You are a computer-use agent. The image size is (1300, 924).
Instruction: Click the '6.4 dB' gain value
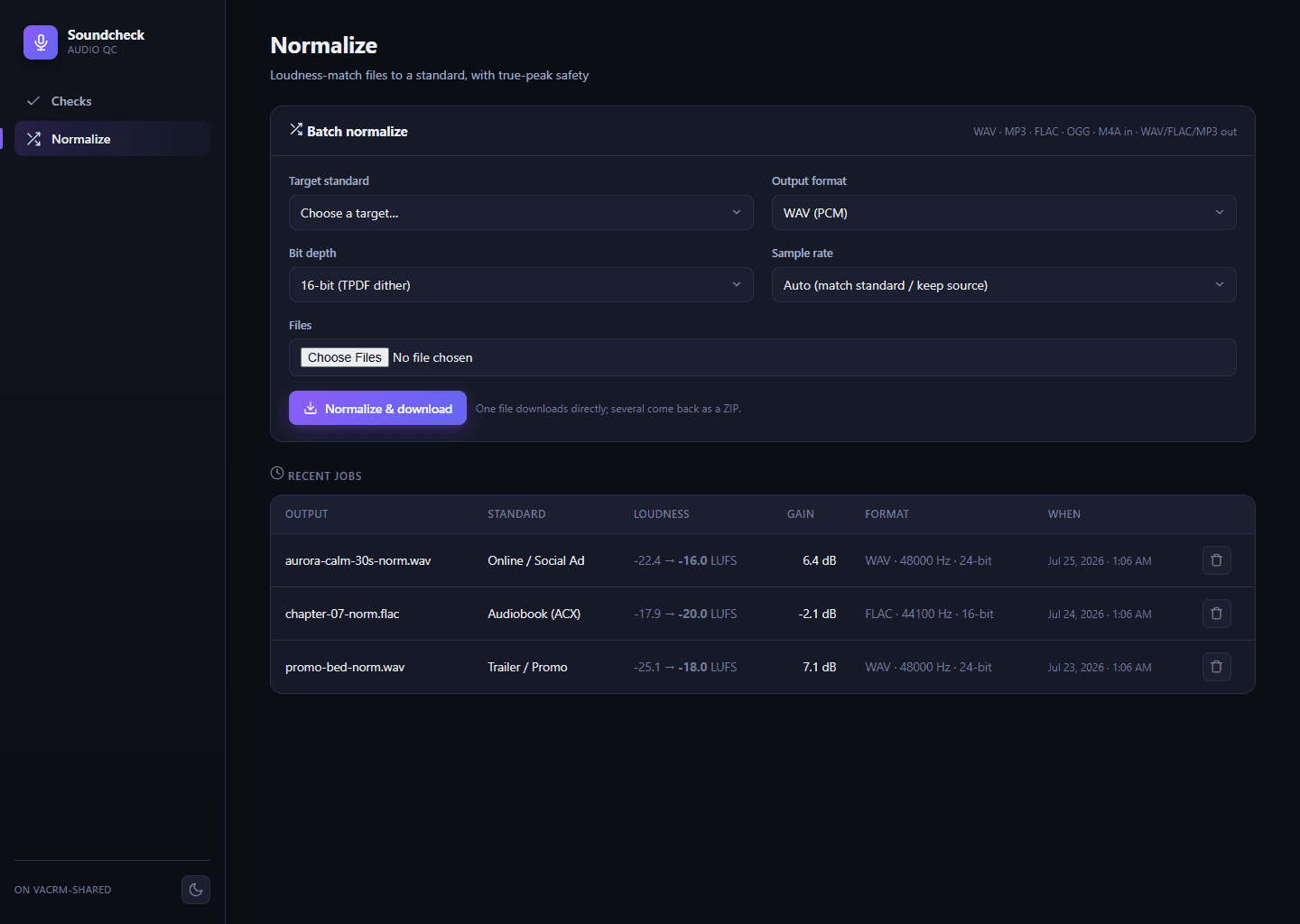tap(820, 560)
